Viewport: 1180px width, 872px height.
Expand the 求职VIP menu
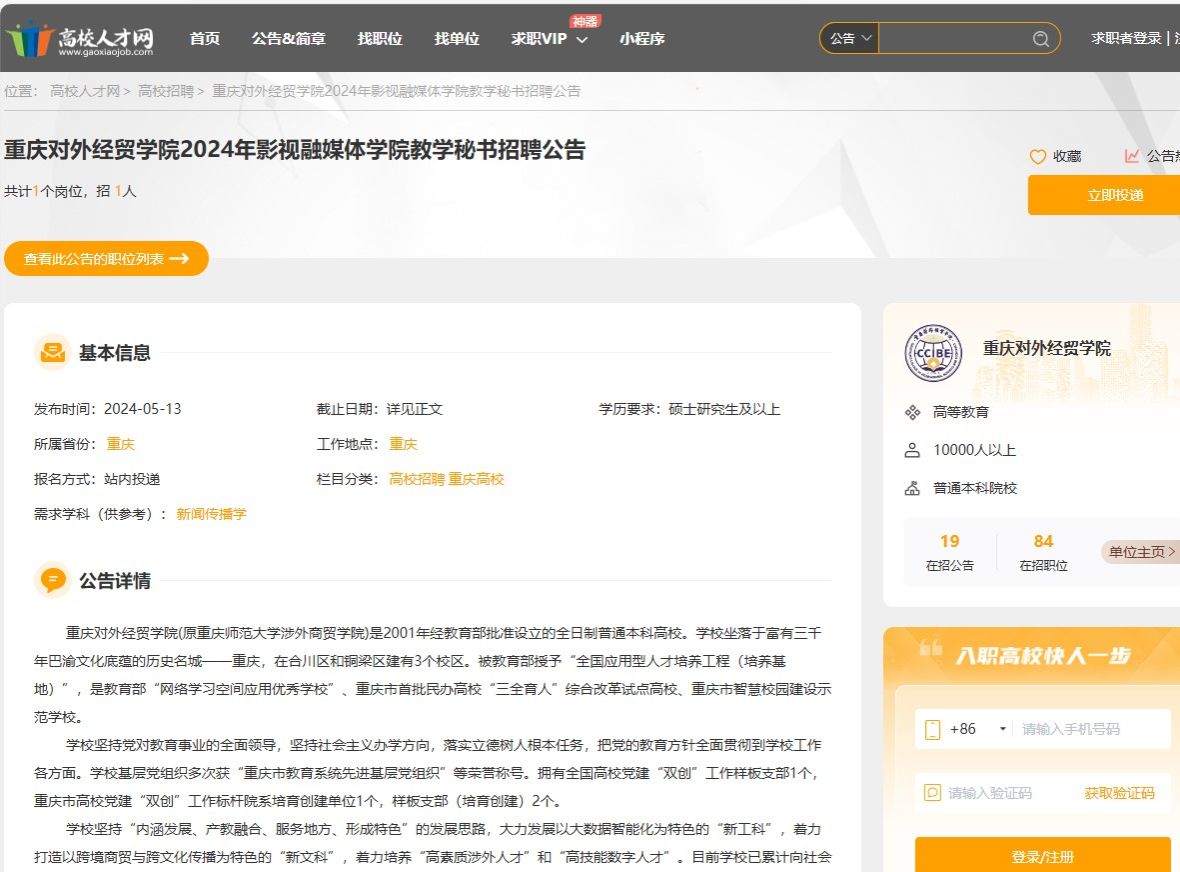point(549,39)
